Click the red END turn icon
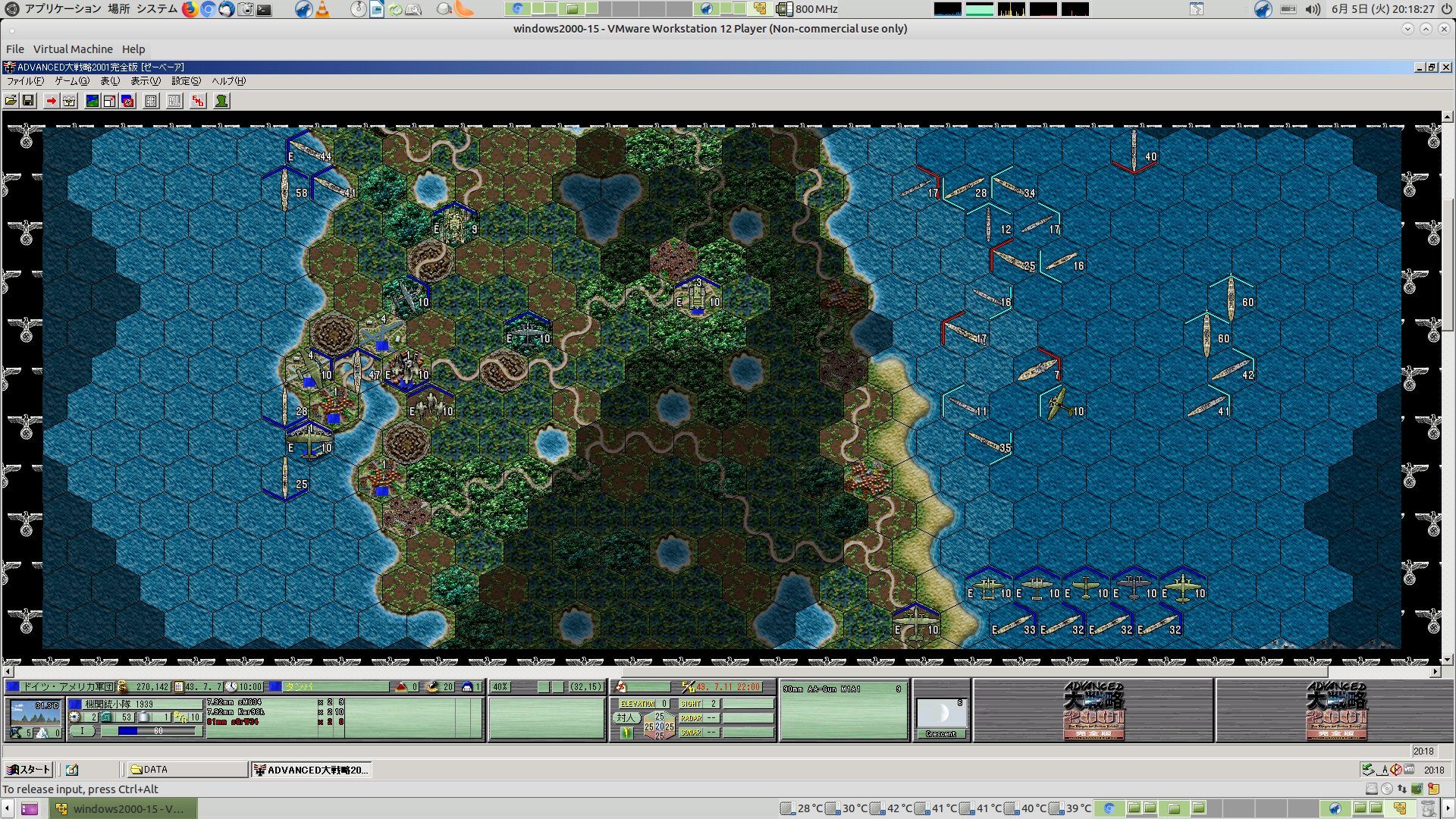This screenshot has height=819, width=1456. tap(198, 101)
